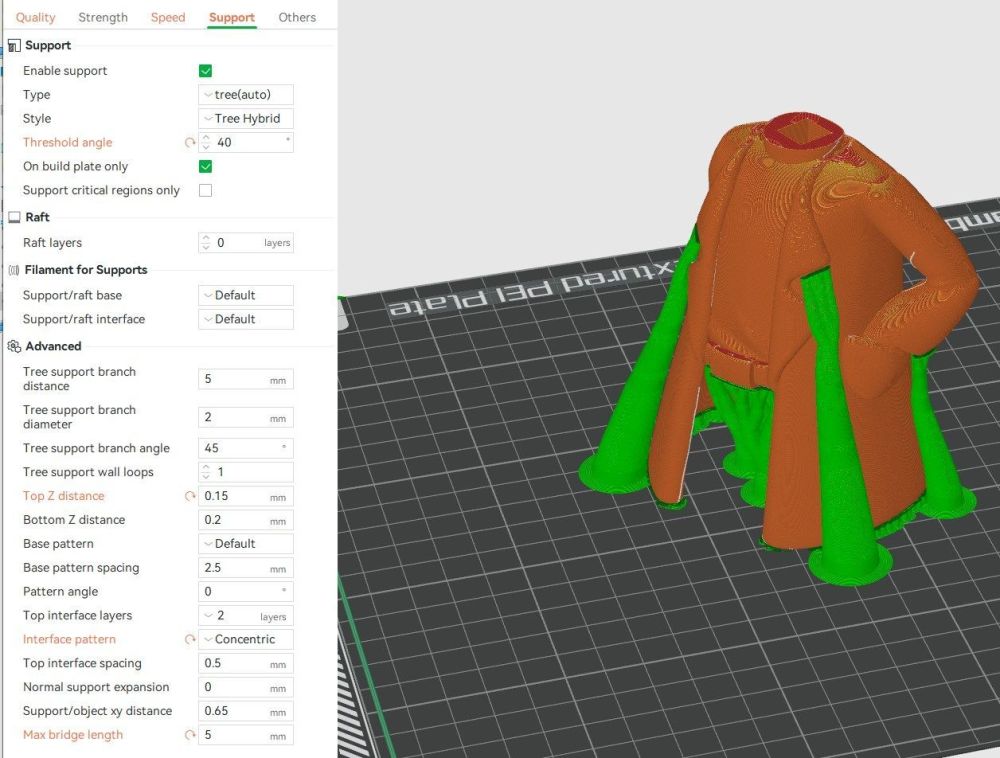Click the Max bridge length label
This screenshot has width=1000, height=758.
tap(73, 735)
